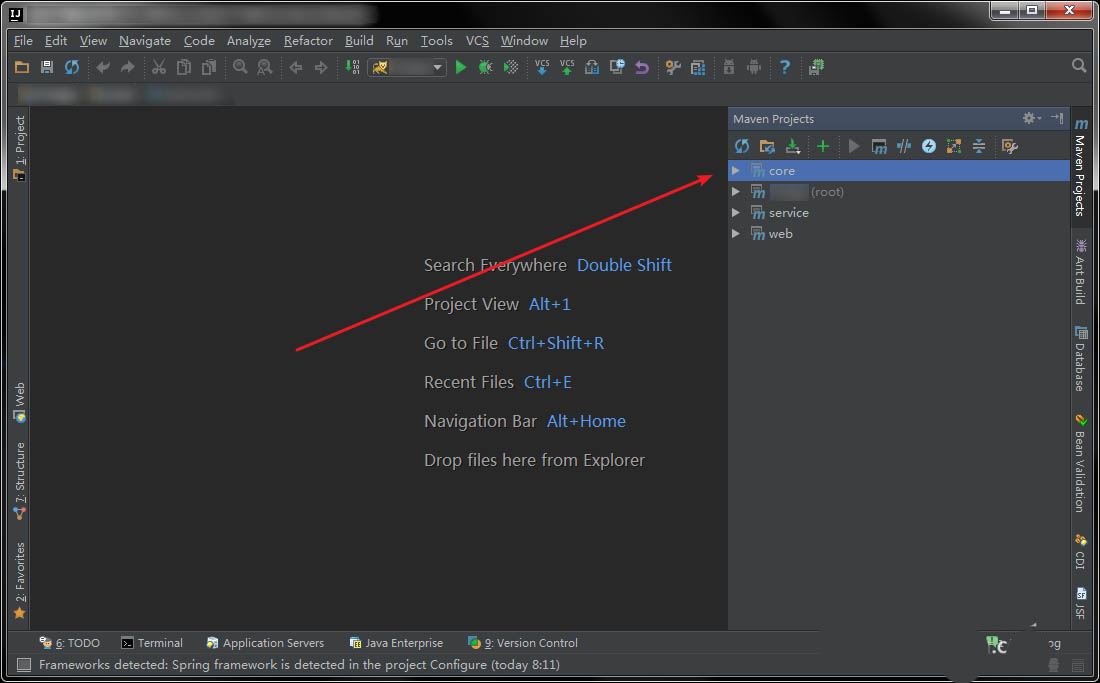Hide the Maven Projects panel

[1057, 119]
